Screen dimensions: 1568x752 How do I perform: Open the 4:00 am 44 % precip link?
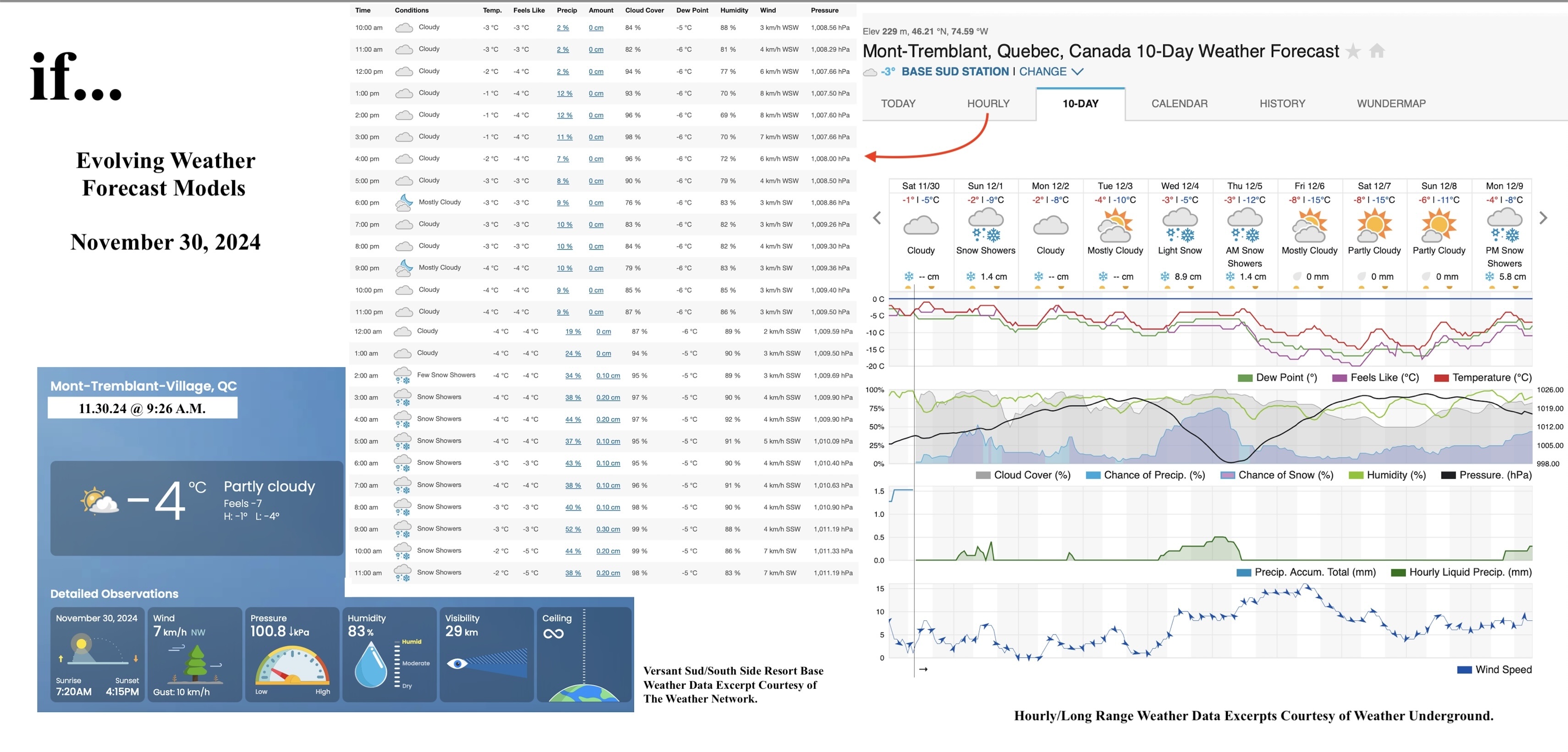pyautogui.click(x=573, y=420)
